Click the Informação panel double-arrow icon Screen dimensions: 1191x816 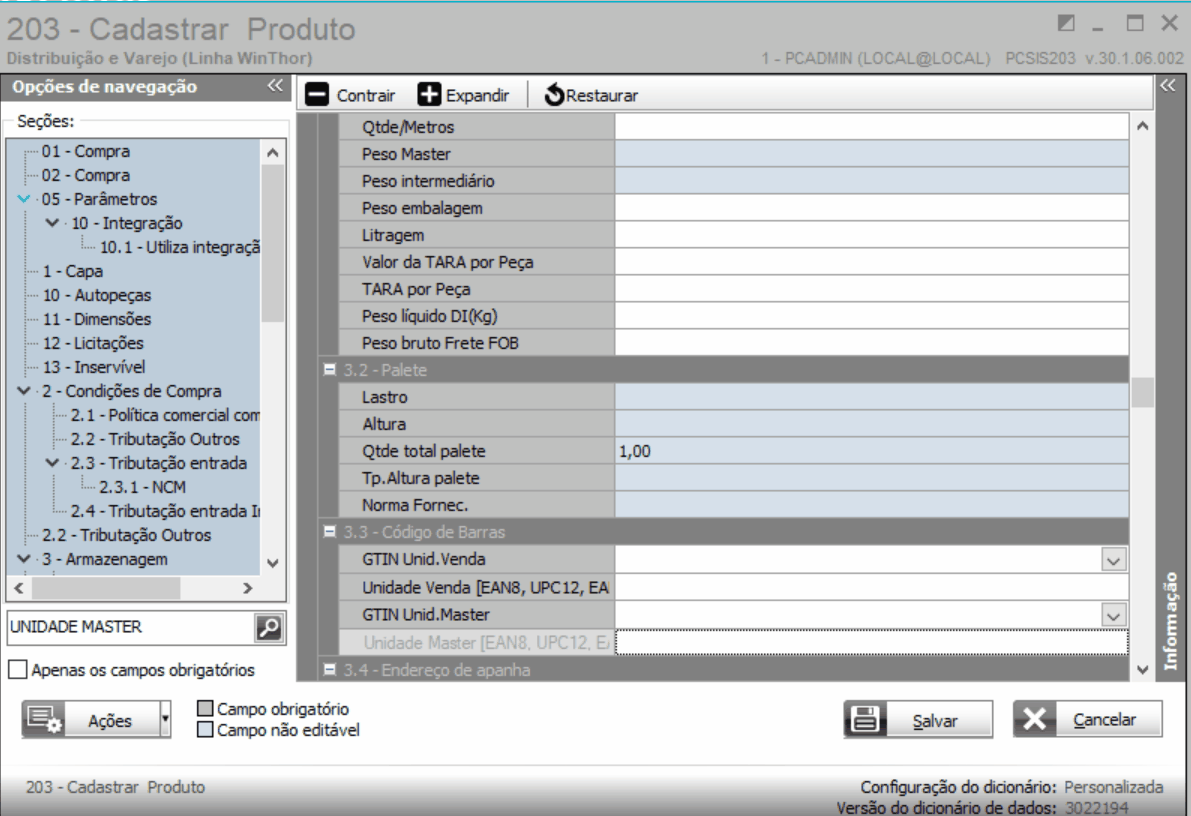(x=1168, y=85)
